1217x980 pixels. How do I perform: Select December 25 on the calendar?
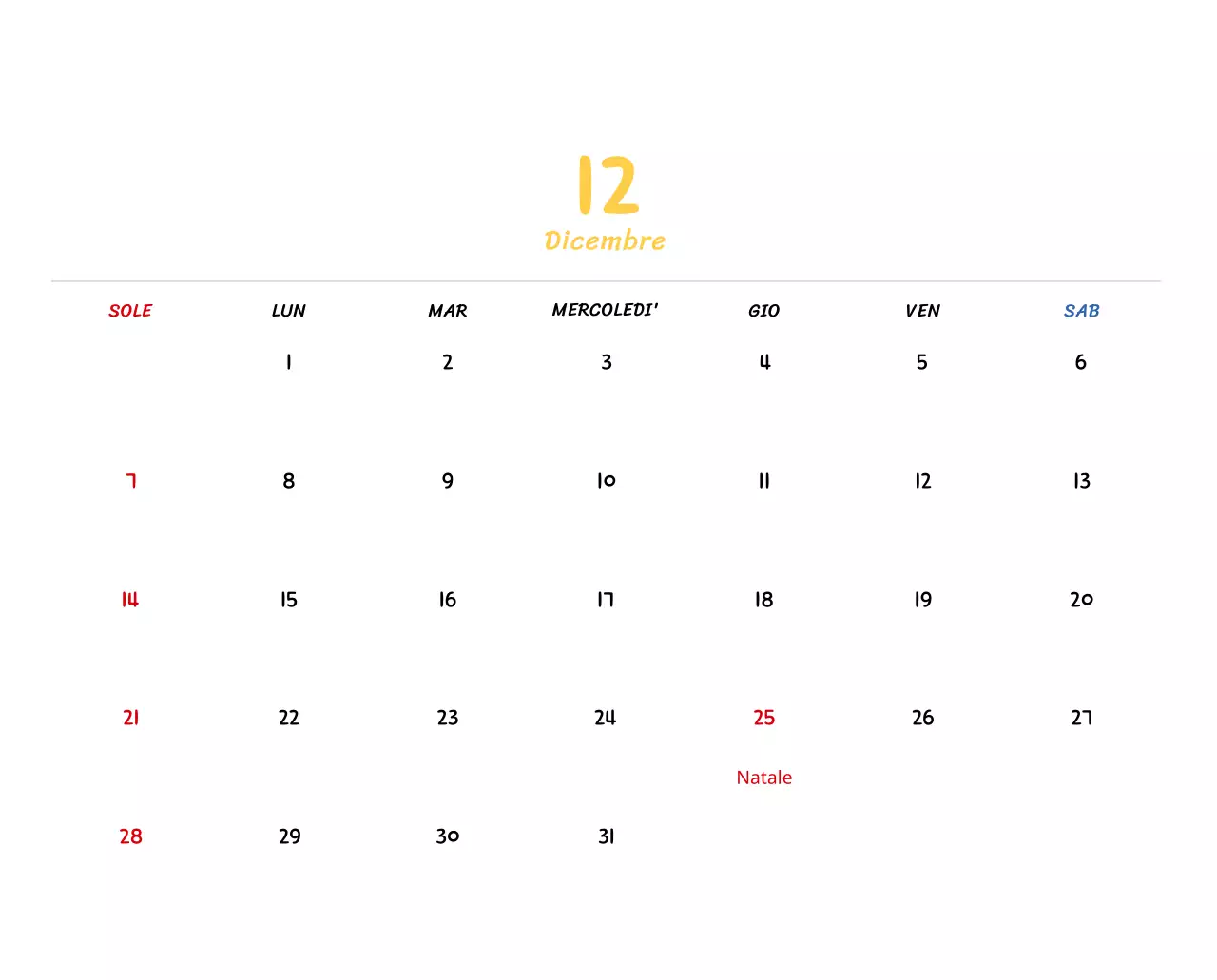[x=763, y=718]
